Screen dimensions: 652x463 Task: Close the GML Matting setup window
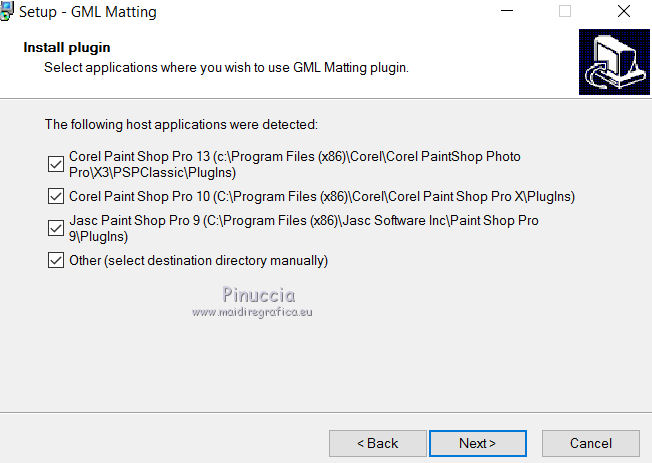pyautogui.click(x=624, y=12)
